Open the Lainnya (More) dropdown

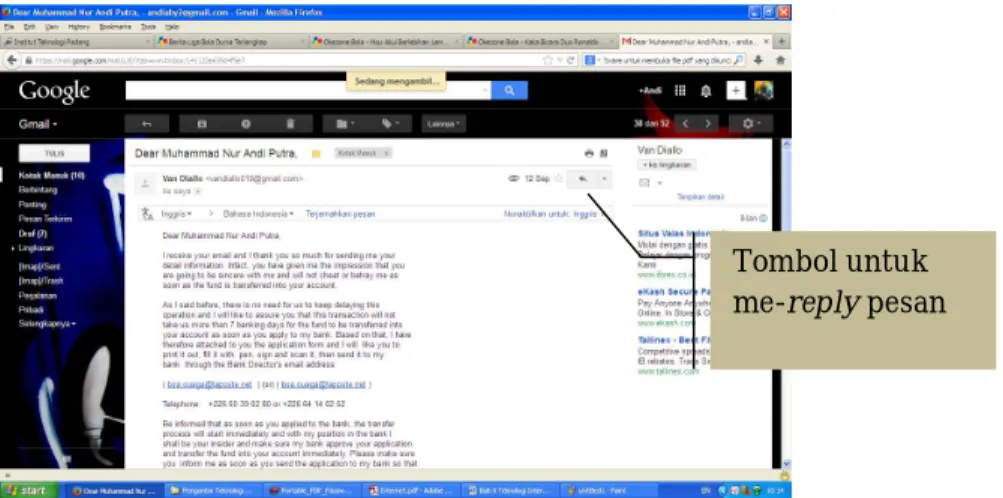(x=443, y=124)
